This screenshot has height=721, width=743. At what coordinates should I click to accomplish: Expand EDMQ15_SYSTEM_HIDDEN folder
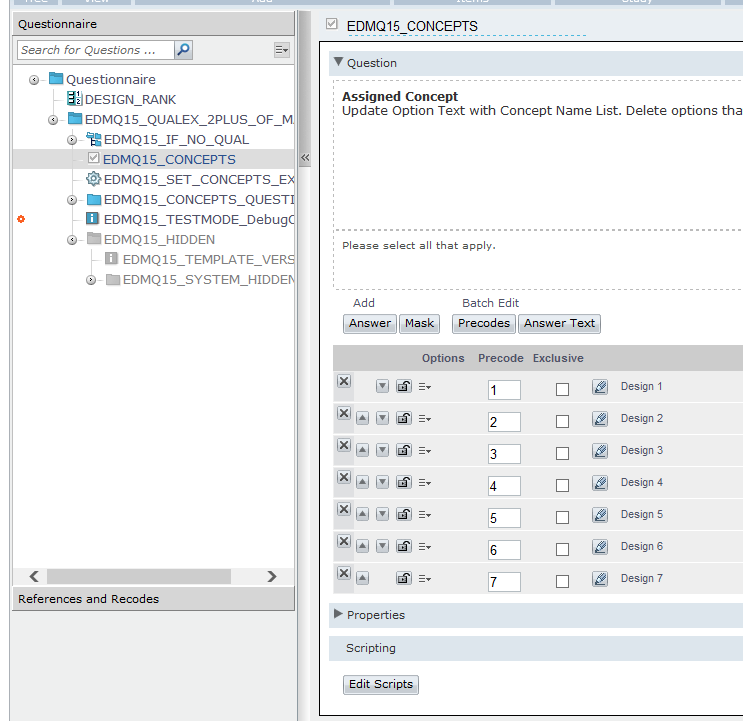click(91, 280)
